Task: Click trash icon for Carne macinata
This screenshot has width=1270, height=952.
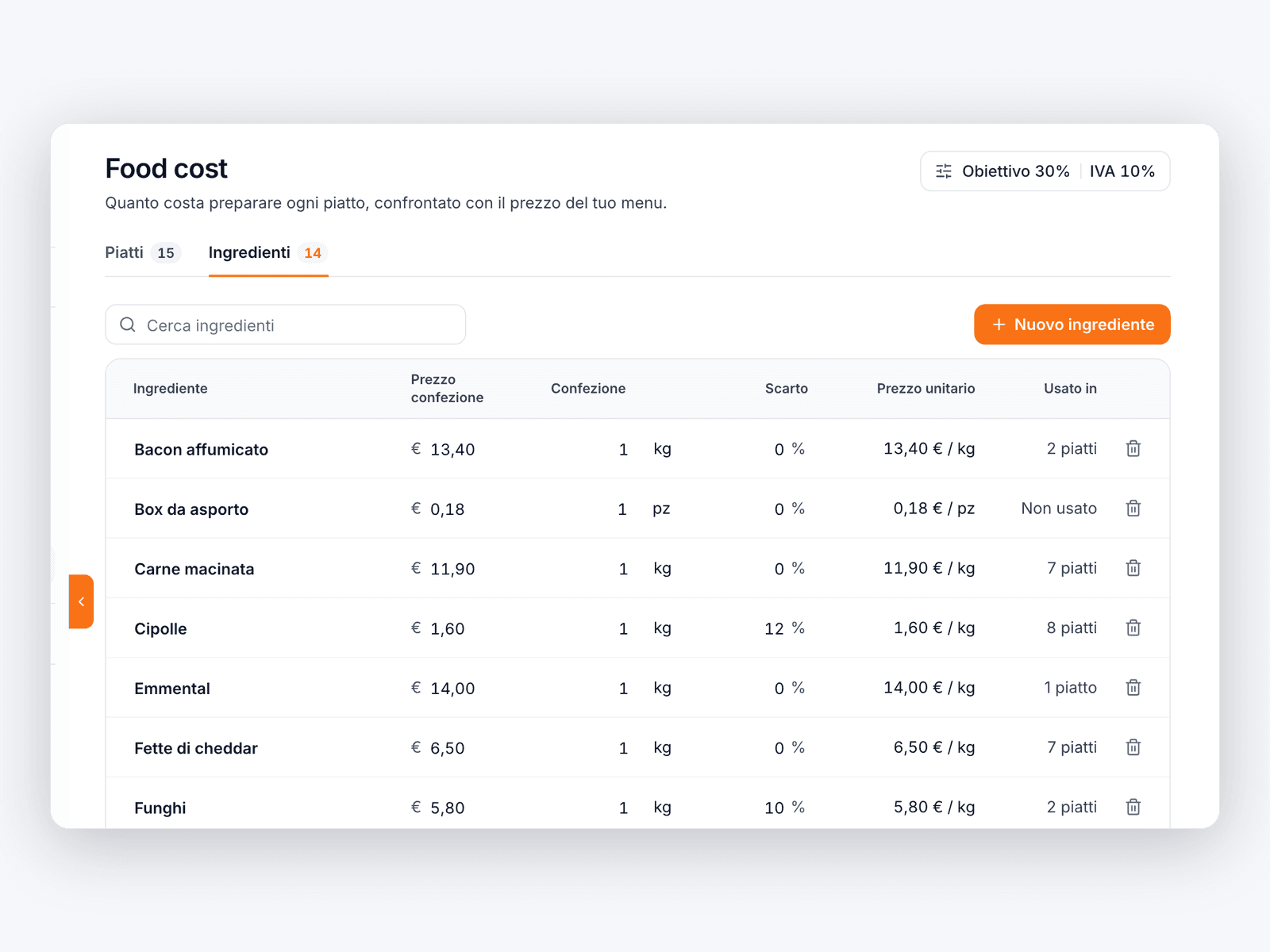Action: coord(1133,568)
